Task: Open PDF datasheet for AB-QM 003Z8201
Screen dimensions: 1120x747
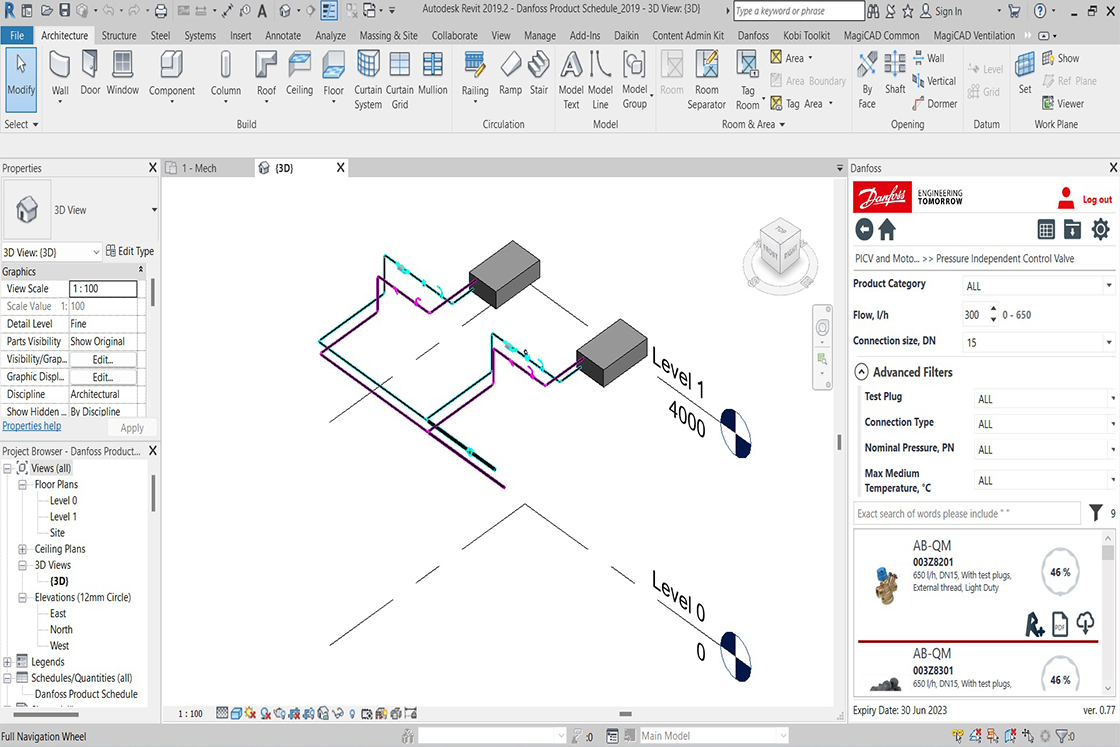Action: [x=1060, y=624]
